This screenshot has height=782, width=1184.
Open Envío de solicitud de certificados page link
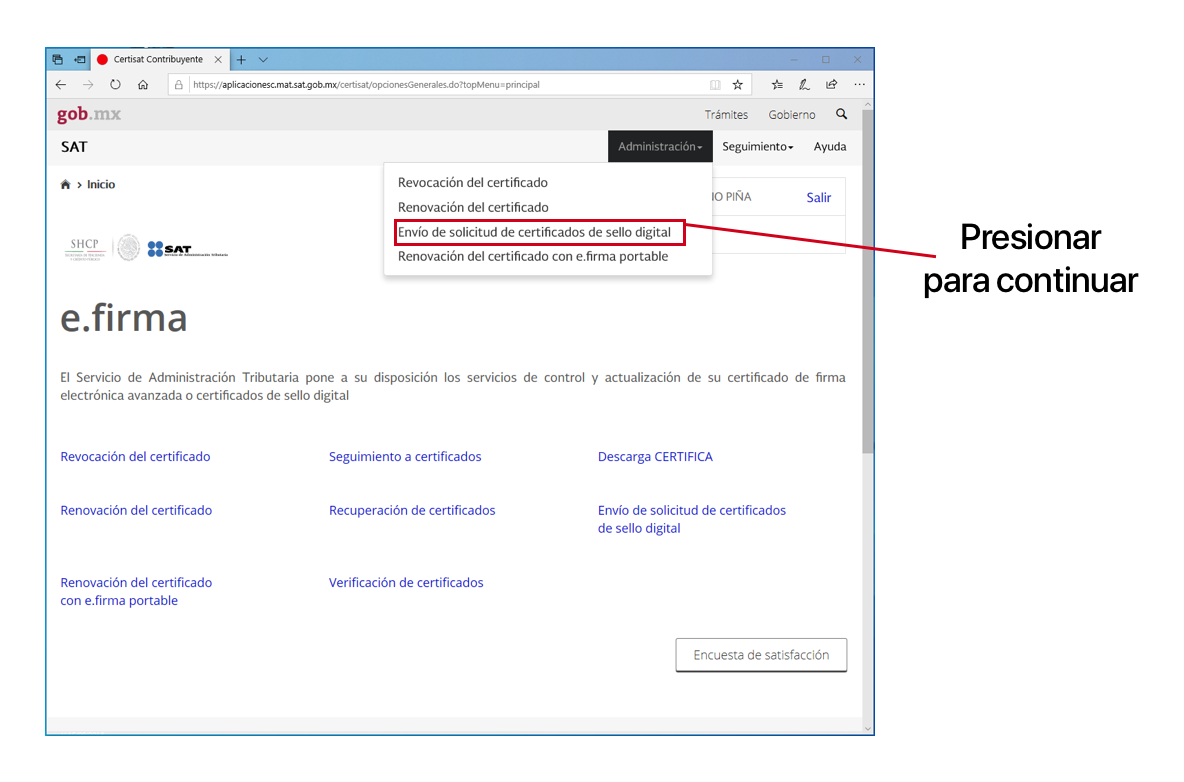tap(692, 519)
